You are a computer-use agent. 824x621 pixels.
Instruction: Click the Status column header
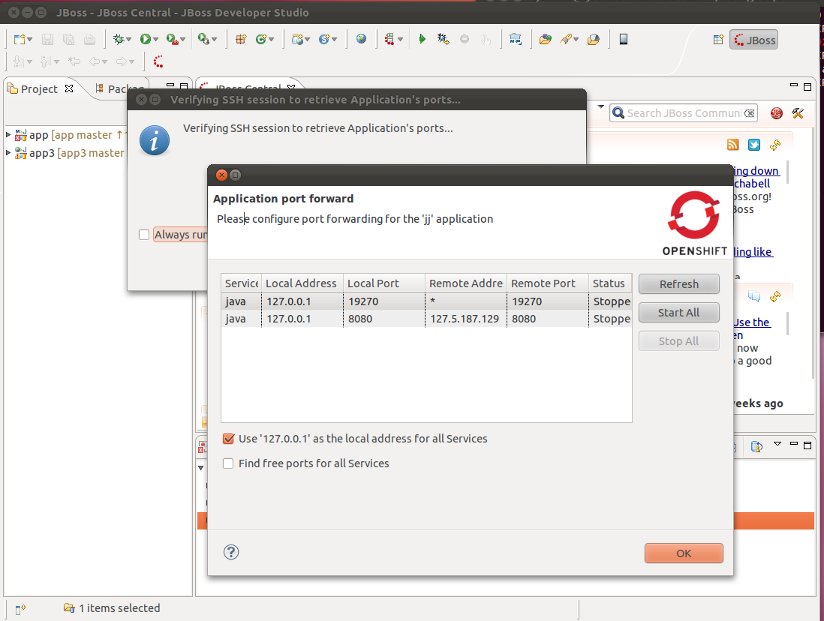610,283
